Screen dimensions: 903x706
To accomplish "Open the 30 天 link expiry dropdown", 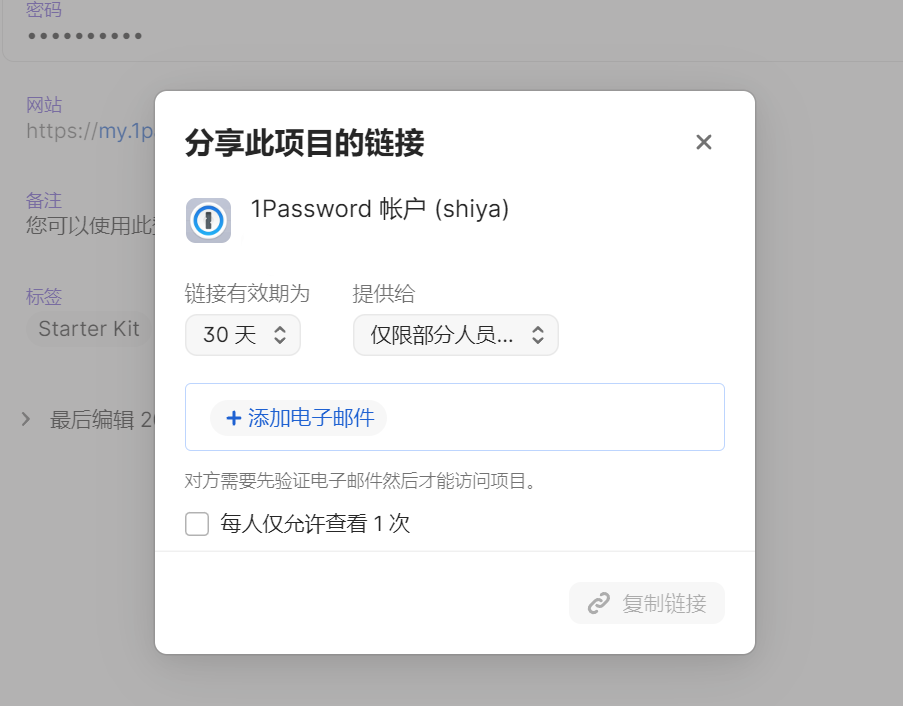I will [x=243, y=335].
